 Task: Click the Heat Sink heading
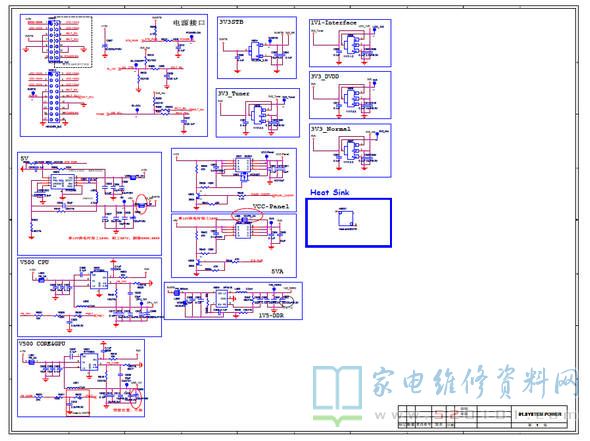point(330,192)
